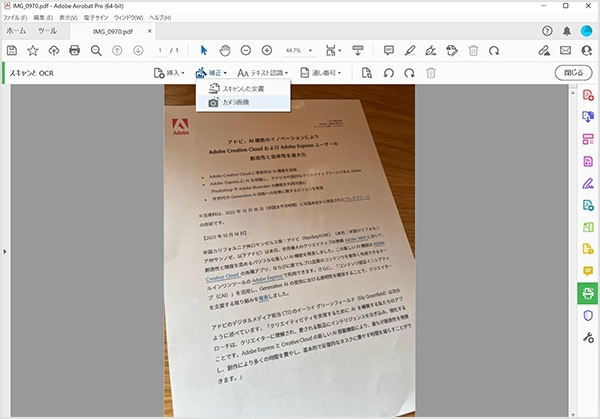Collapse the 補正 (Enhance) dropdown

click(x=211, y=73)
